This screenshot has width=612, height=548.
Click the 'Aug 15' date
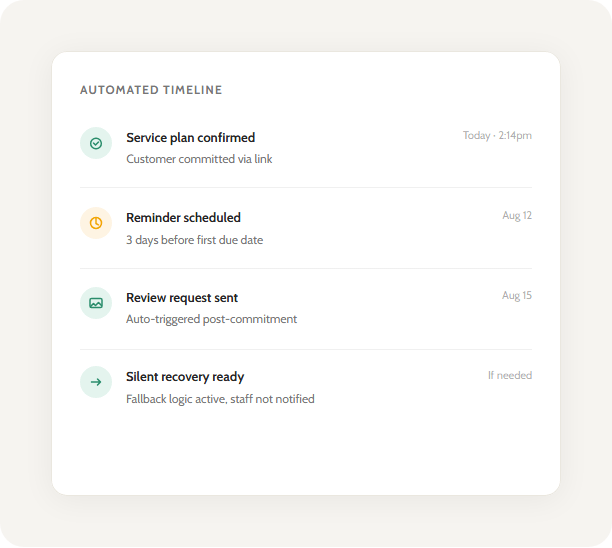(517, 295)
